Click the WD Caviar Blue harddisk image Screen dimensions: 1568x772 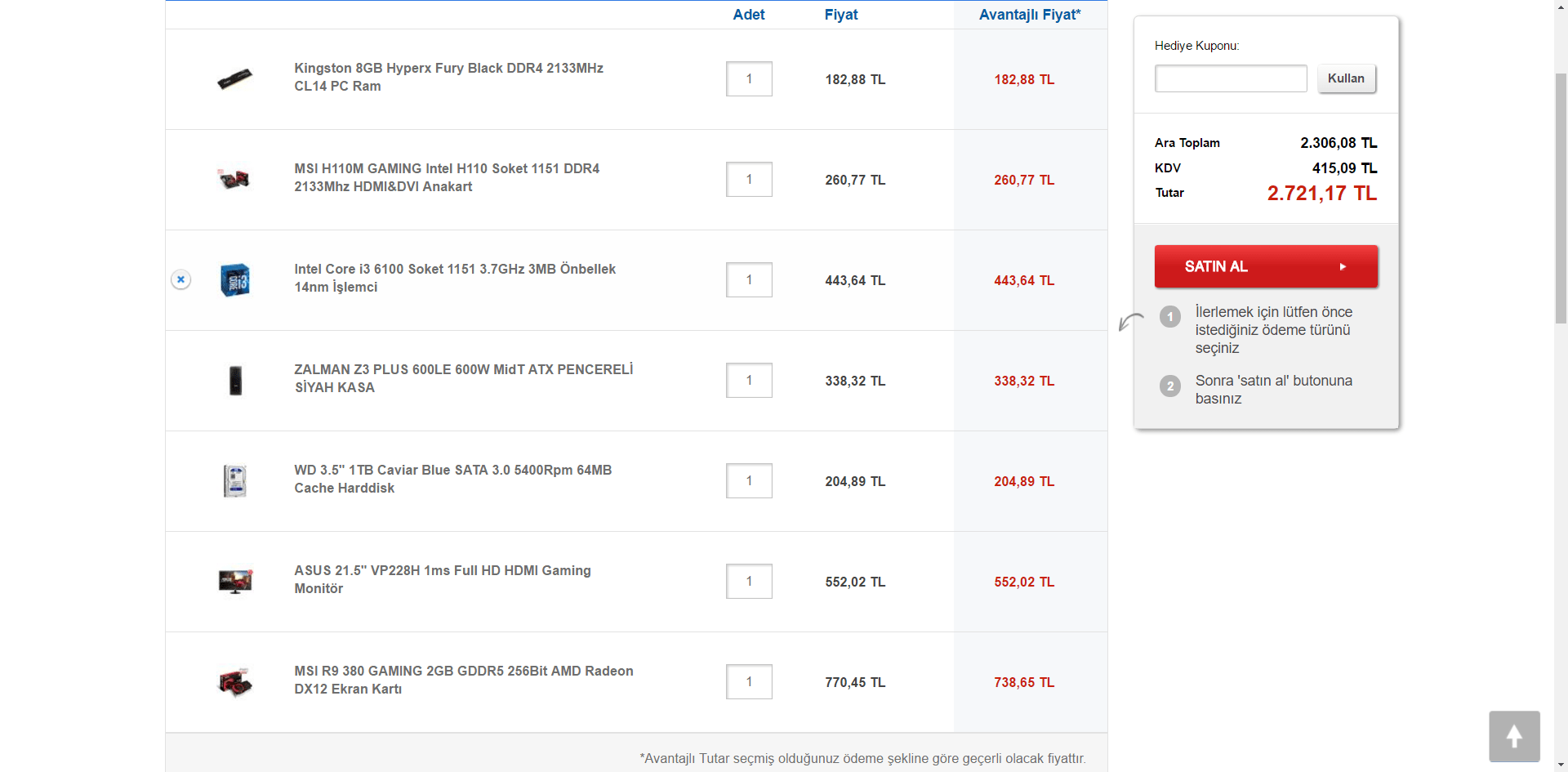235,480
